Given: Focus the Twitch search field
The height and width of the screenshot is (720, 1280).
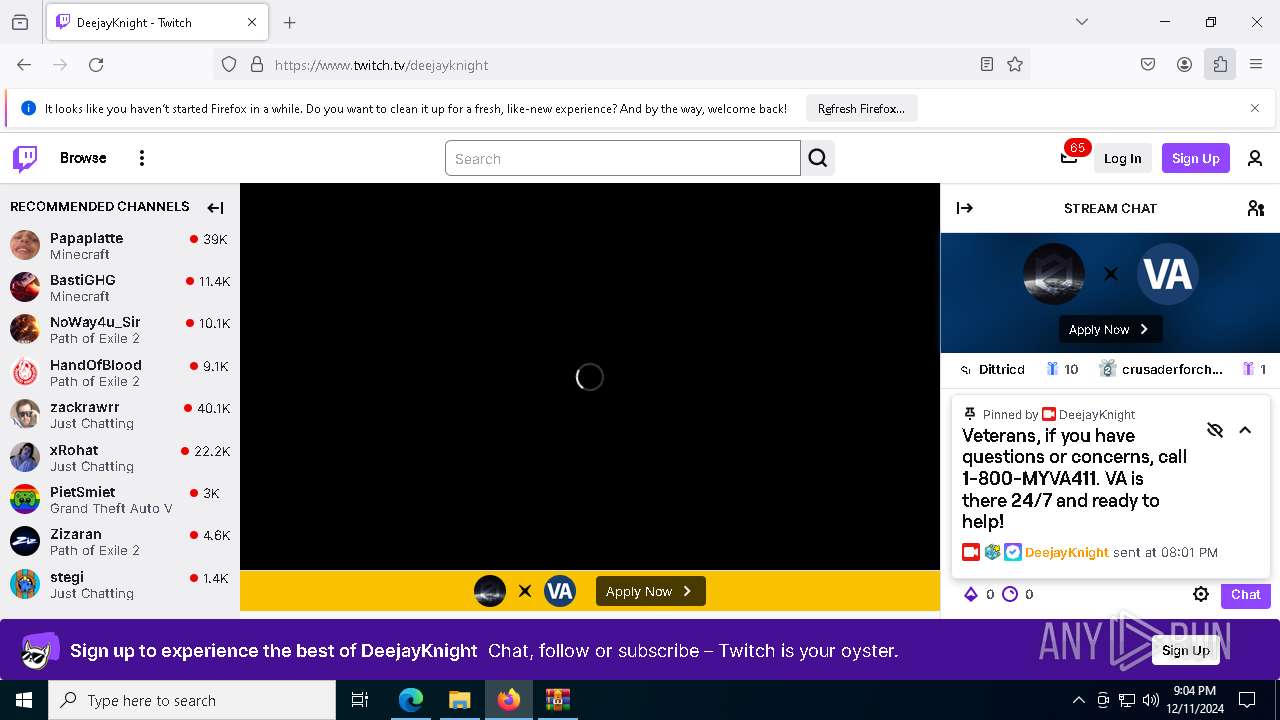Looking at the screenshot, I should (x=622, y=158).
